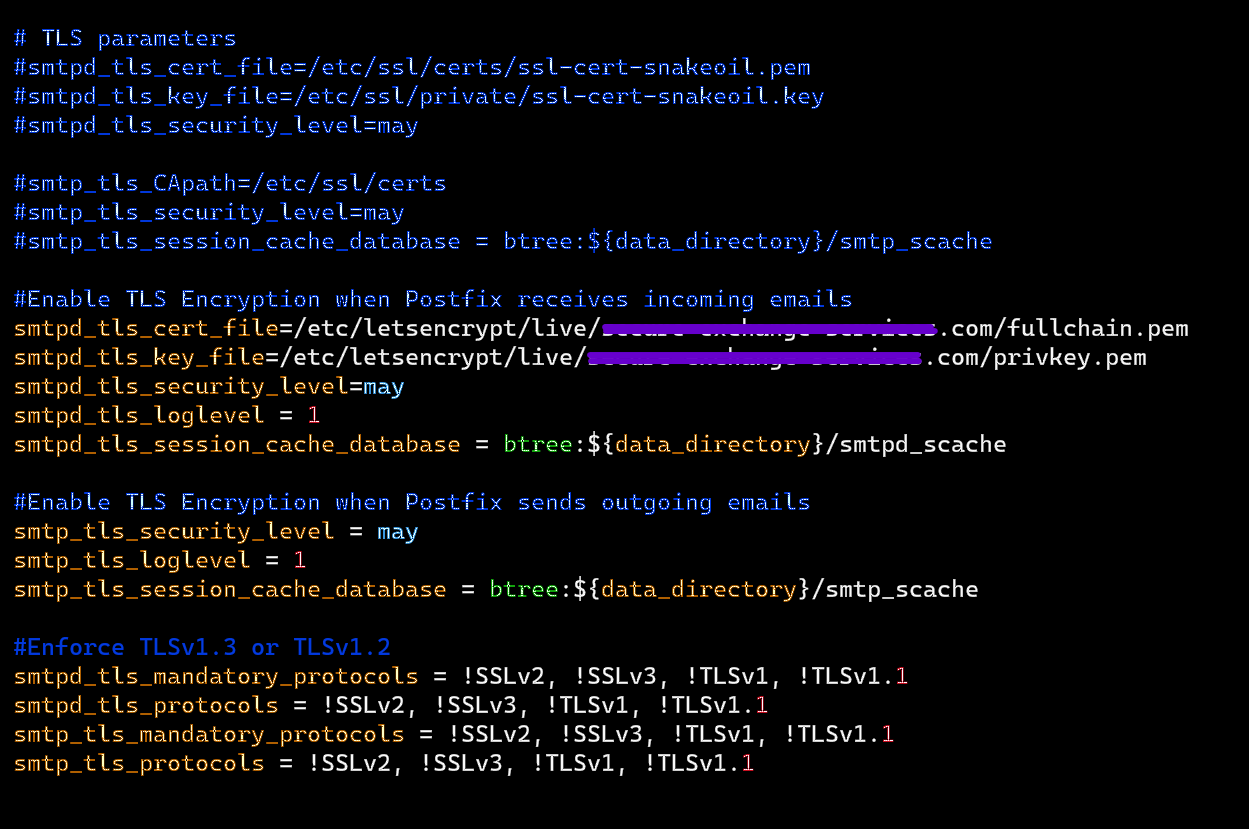Click the 'smtp_tls_protocols' parameter name

pos(139,764)
